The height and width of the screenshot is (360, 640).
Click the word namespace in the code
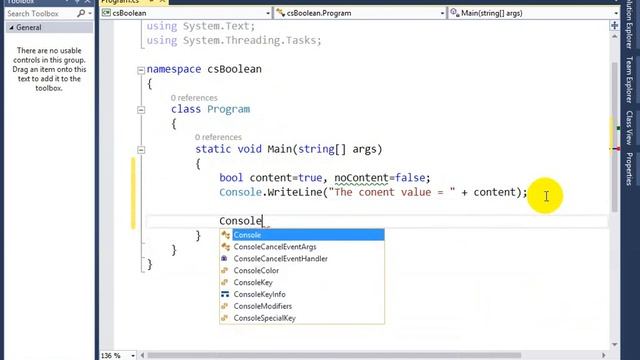point(173,69)
